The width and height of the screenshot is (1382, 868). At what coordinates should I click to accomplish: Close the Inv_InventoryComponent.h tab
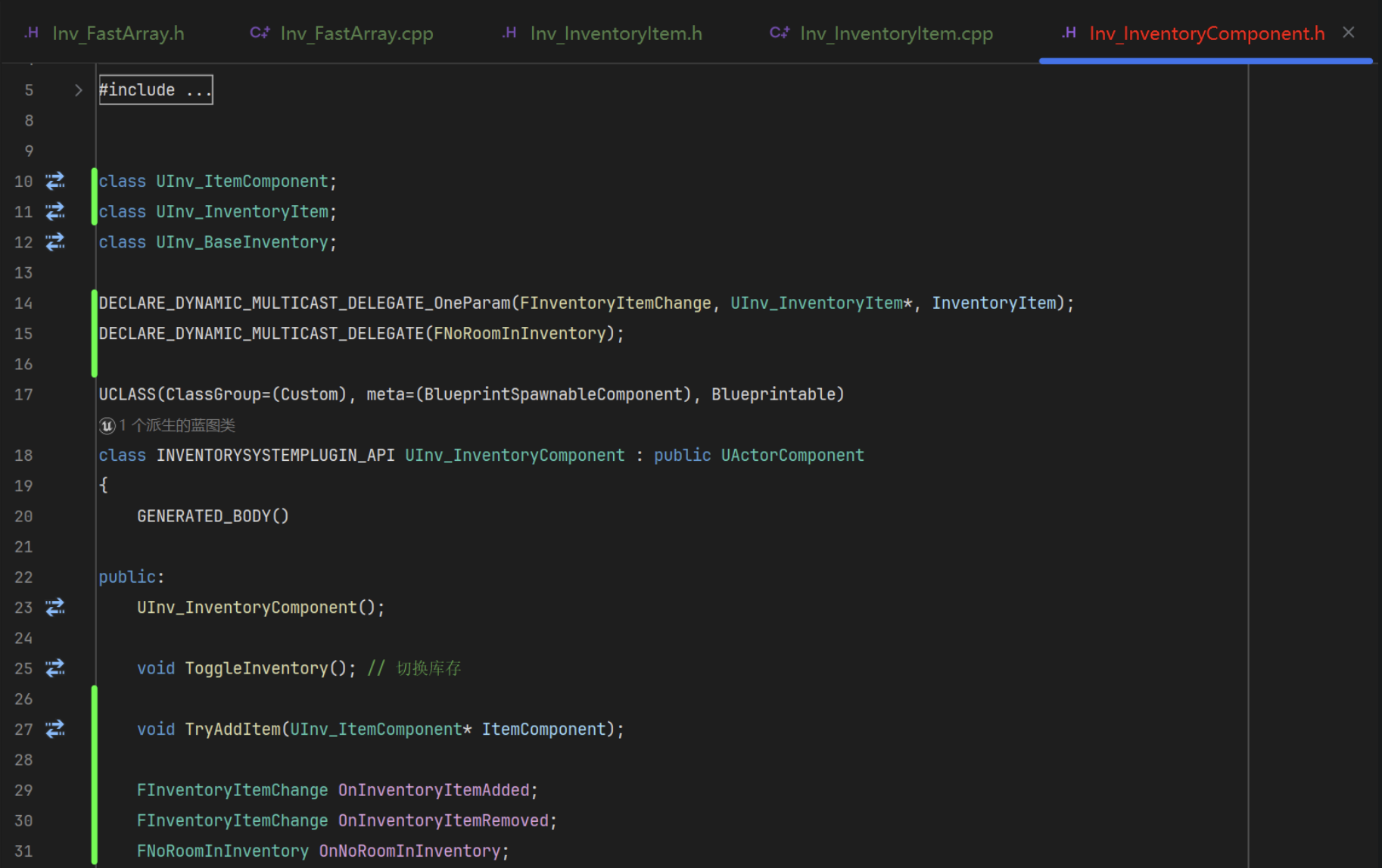1349,33
